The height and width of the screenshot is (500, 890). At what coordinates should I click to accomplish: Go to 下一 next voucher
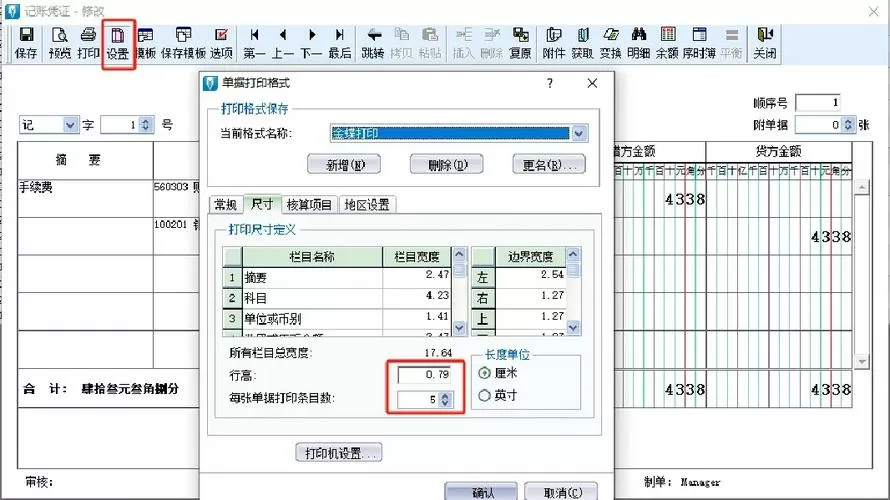pos(311,43)
